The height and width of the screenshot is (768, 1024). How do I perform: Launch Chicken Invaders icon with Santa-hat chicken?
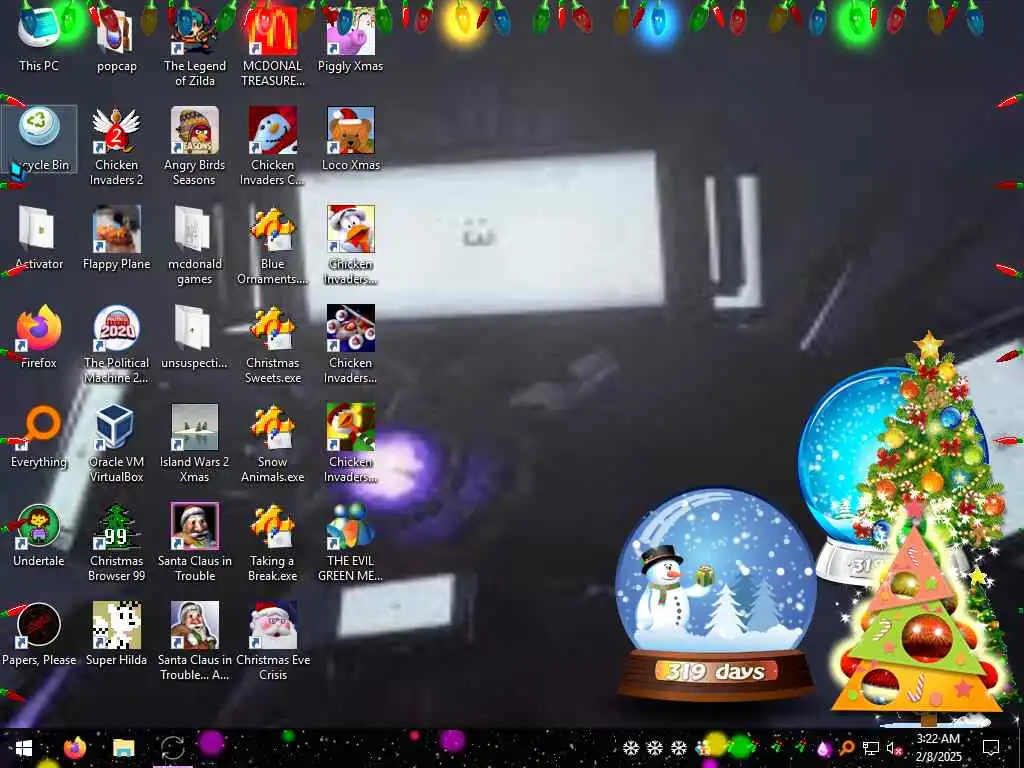(351, 245)
